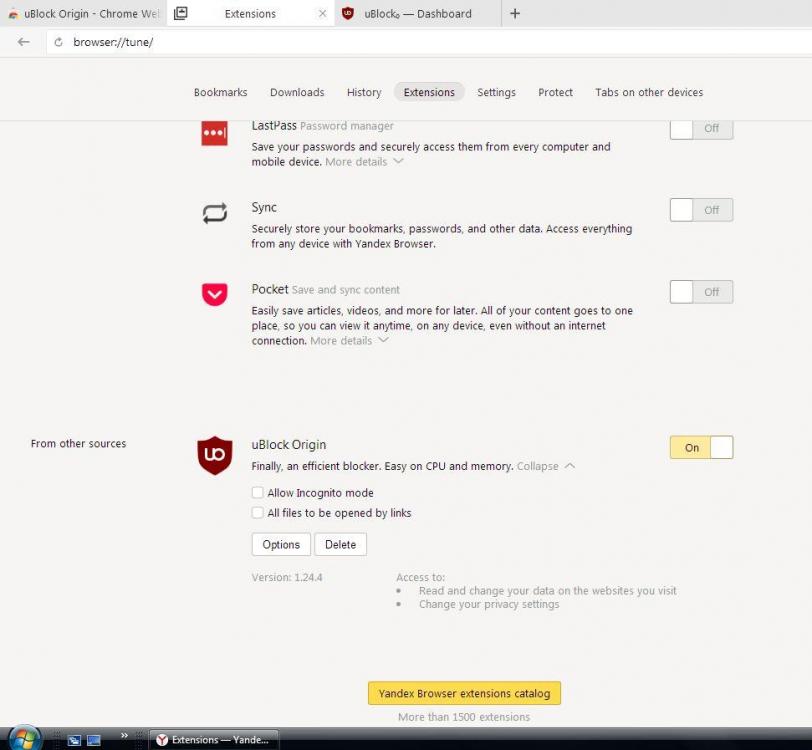This screenshot has height=750, width=812.
Task: Open a new tab with the plus icon
Action: pos(515,14)
